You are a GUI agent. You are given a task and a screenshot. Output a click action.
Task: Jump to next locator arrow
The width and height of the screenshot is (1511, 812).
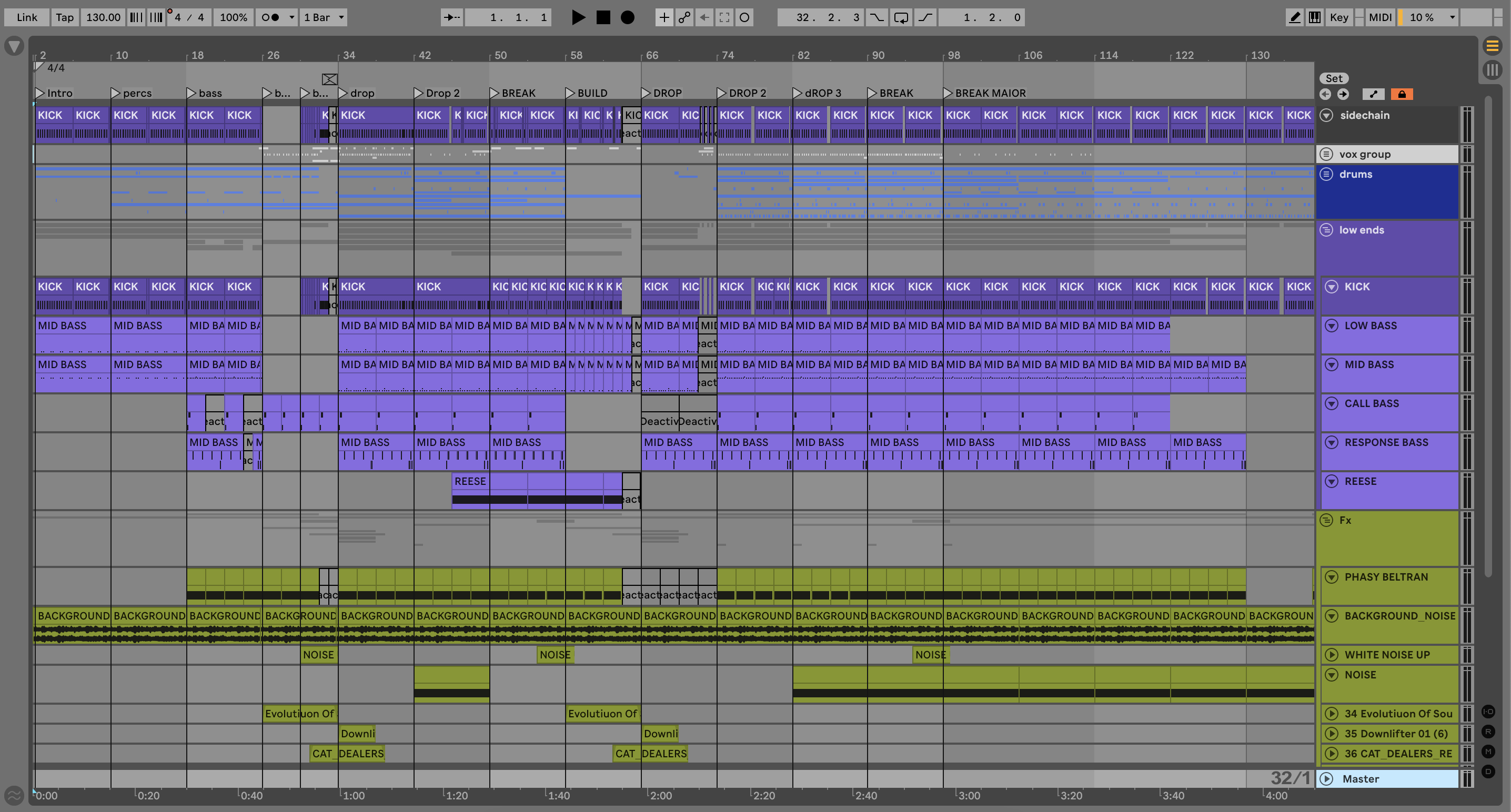[x=1343, y=94]
